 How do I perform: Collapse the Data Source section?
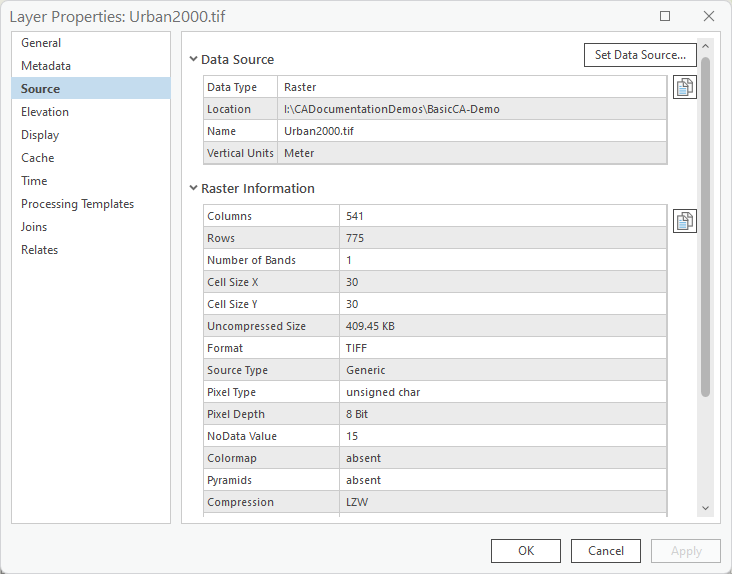pos(193,59)
